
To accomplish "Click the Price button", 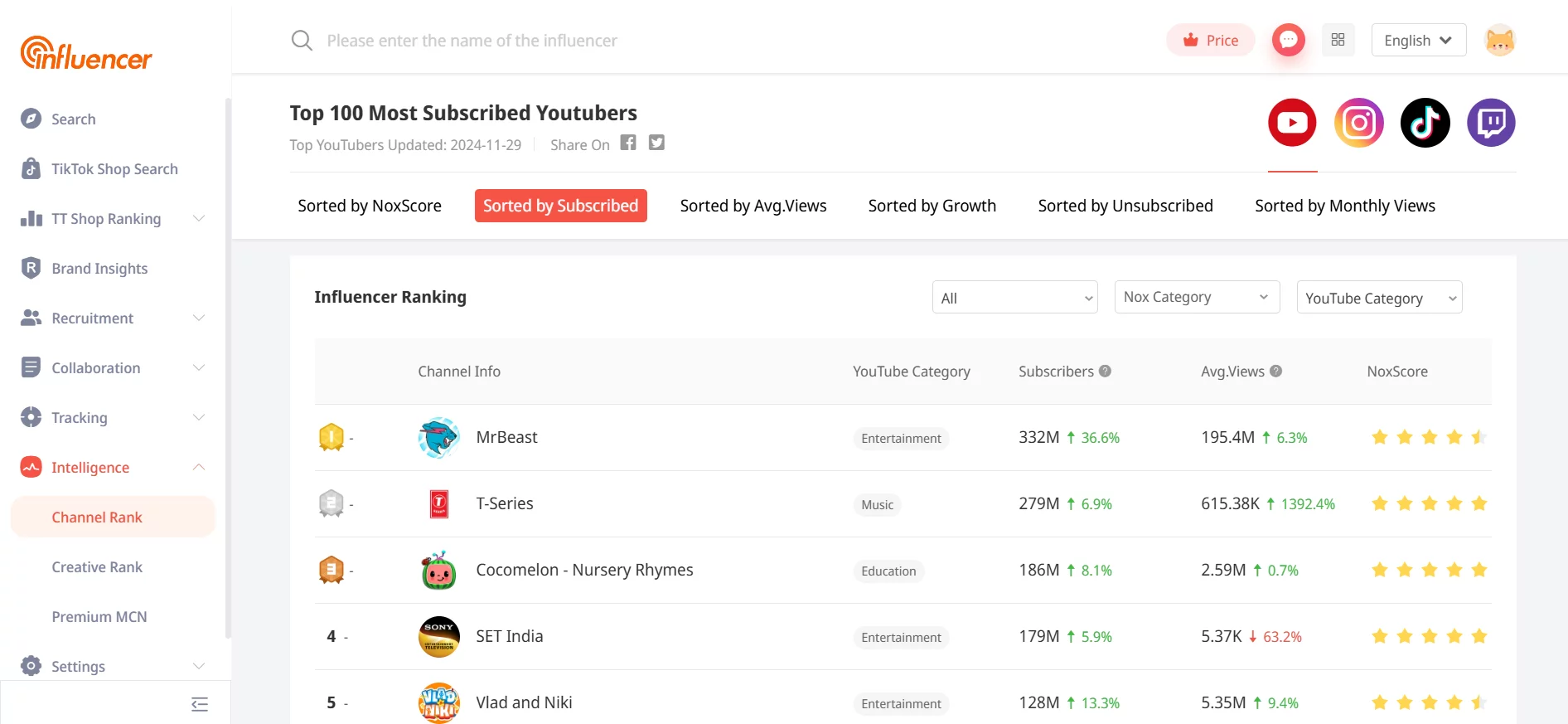I will point(1211,40).
